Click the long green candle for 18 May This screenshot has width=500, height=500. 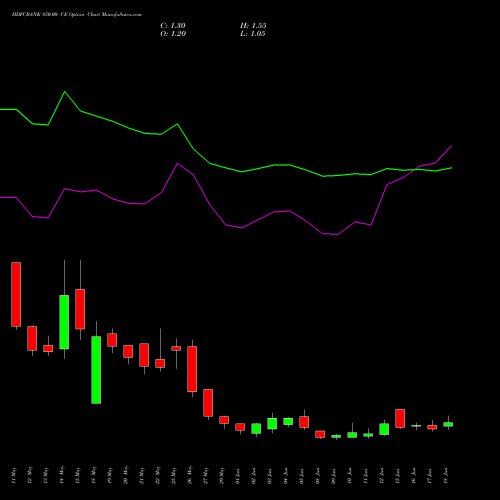[96, 370]
